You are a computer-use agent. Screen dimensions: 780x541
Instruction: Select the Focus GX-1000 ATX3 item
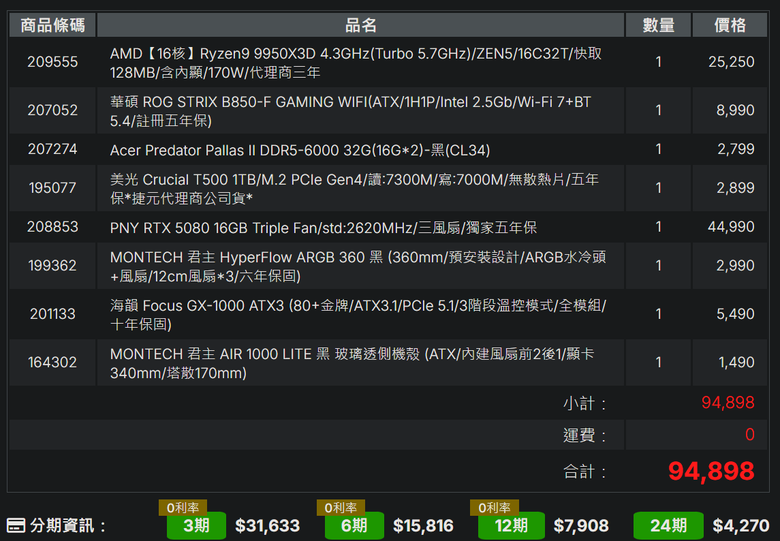click(358, 315)
